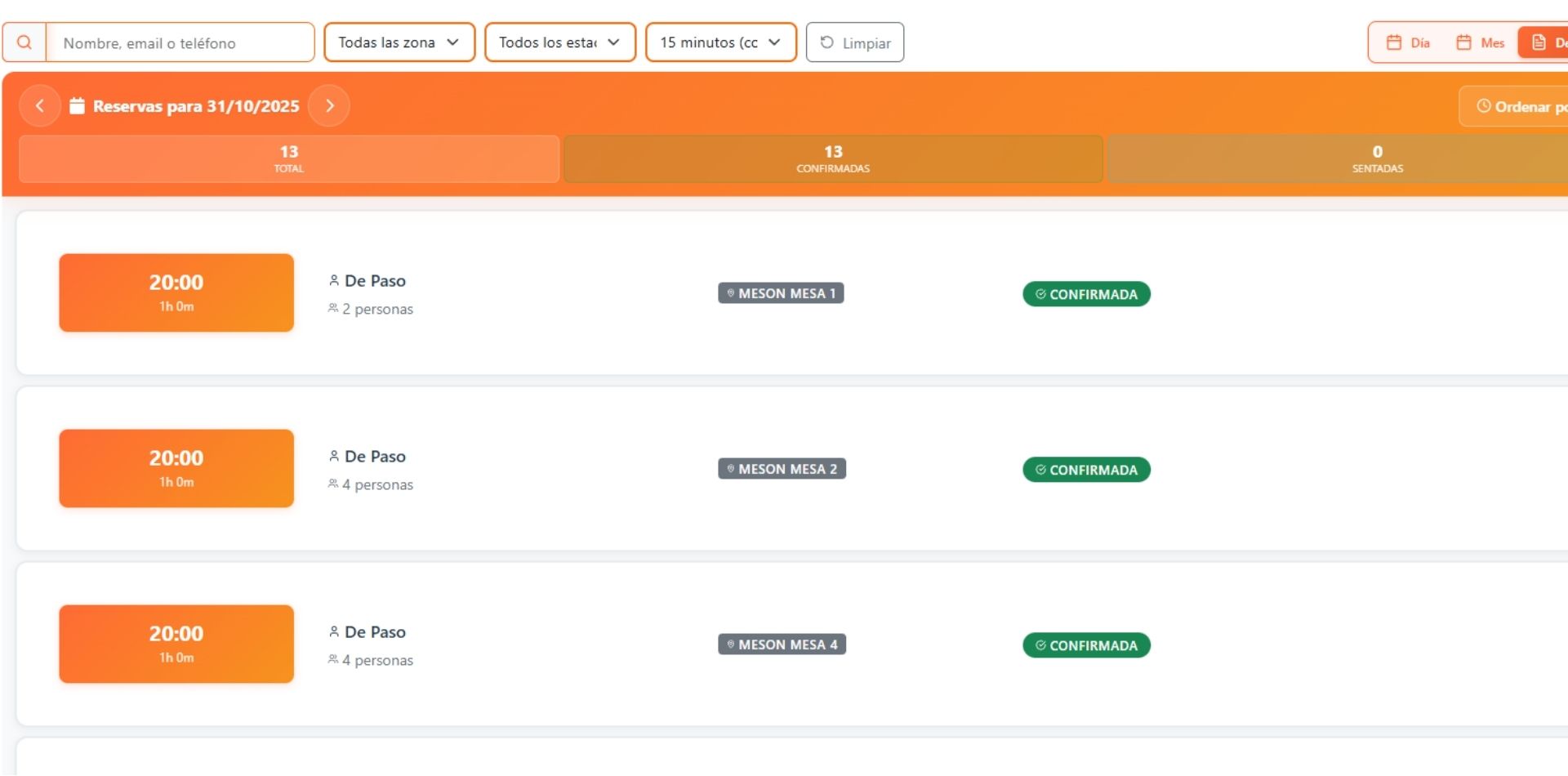The image size is (1568, 776).
Task: Open the Todas las zonas dropdown
Action: 399,42
